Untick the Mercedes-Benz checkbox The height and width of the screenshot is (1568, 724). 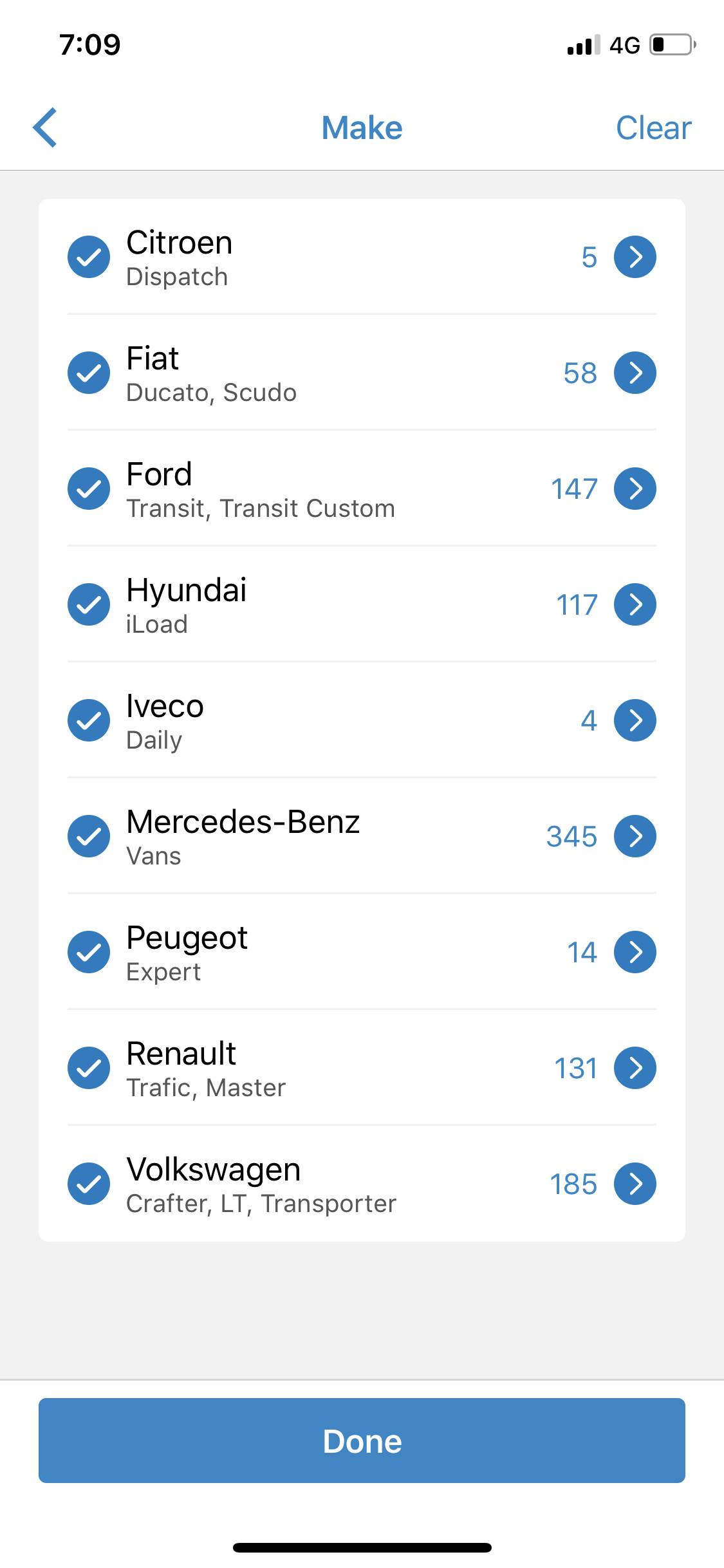tap(89, 836)
